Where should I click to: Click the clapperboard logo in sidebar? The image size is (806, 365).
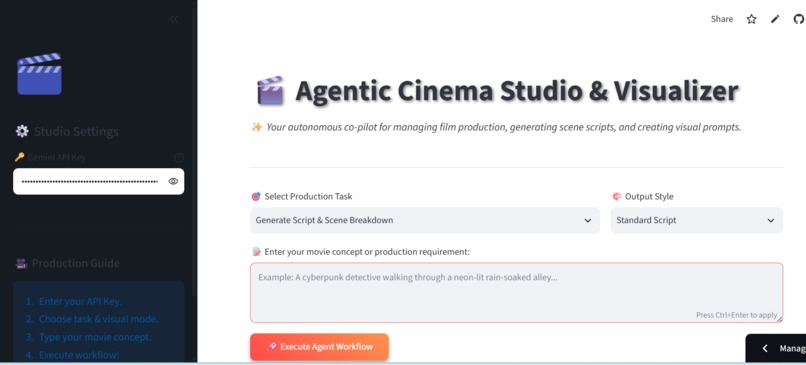40,74
